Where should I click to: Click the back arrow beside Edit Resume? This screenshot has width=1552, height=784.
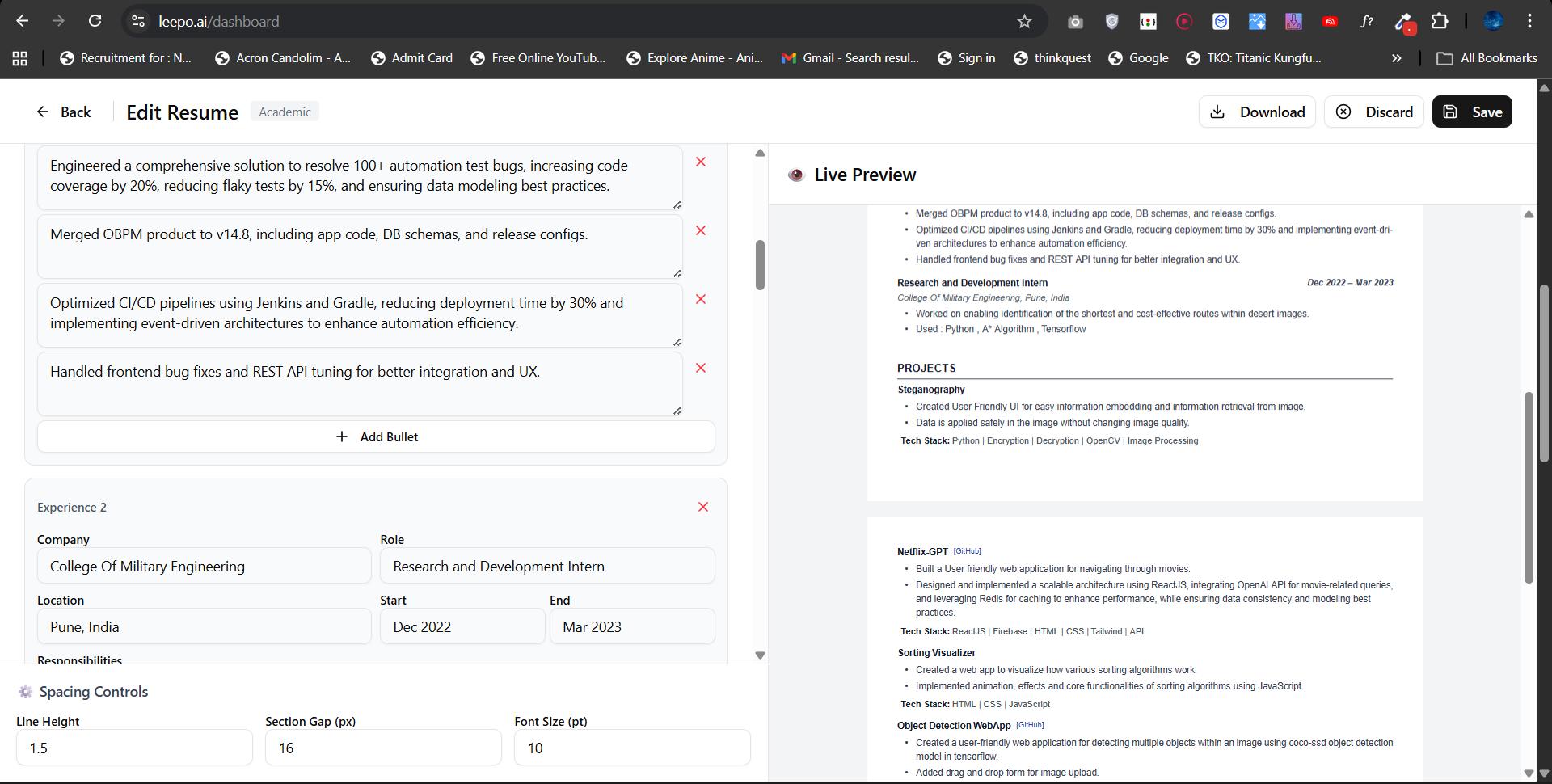(43, 112)
